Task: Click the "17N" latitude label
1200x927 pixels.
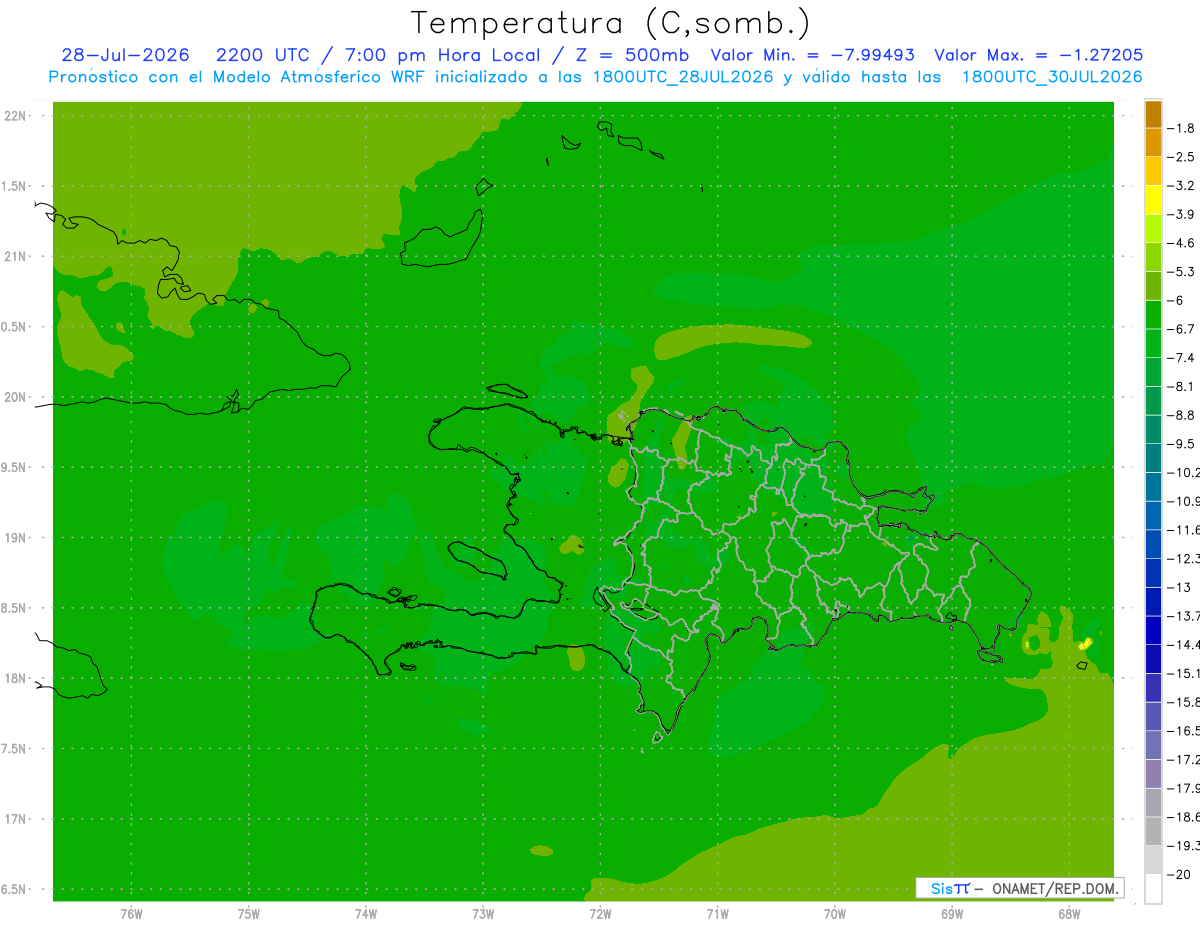Action: [15, 819]
